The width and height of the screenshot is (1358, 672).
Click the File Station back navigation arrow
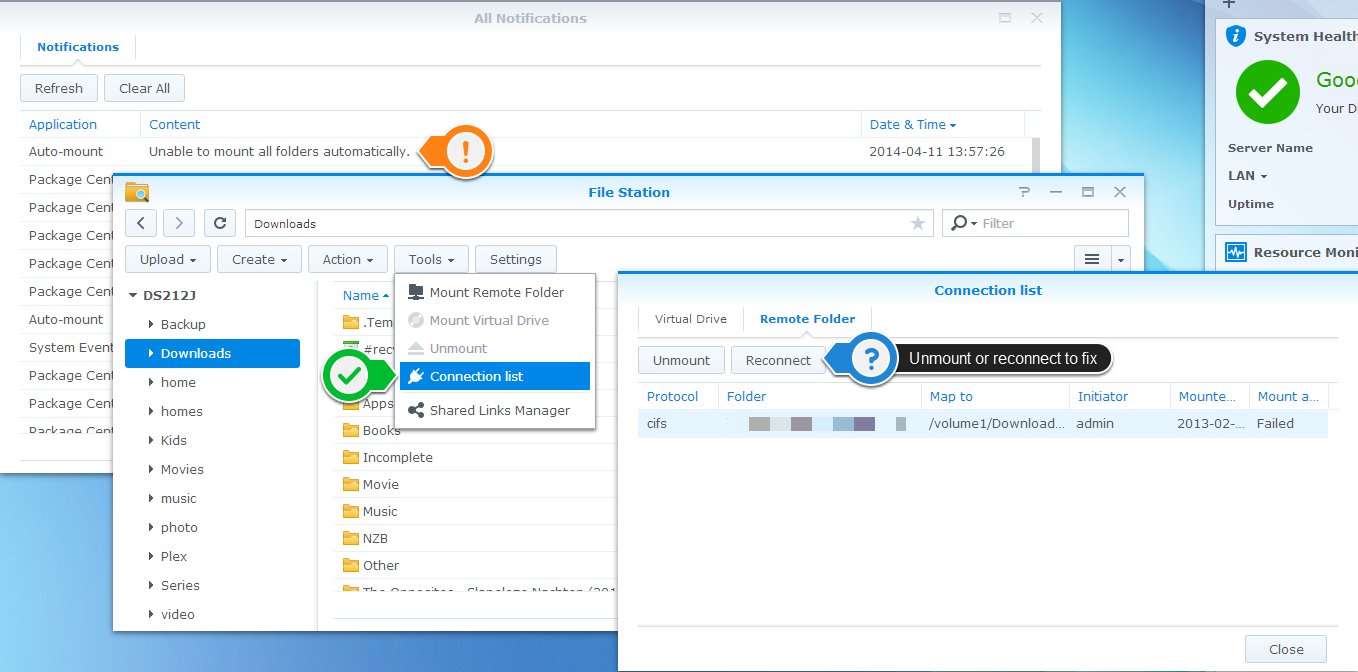pyautogui.click(x=141, y=223)
